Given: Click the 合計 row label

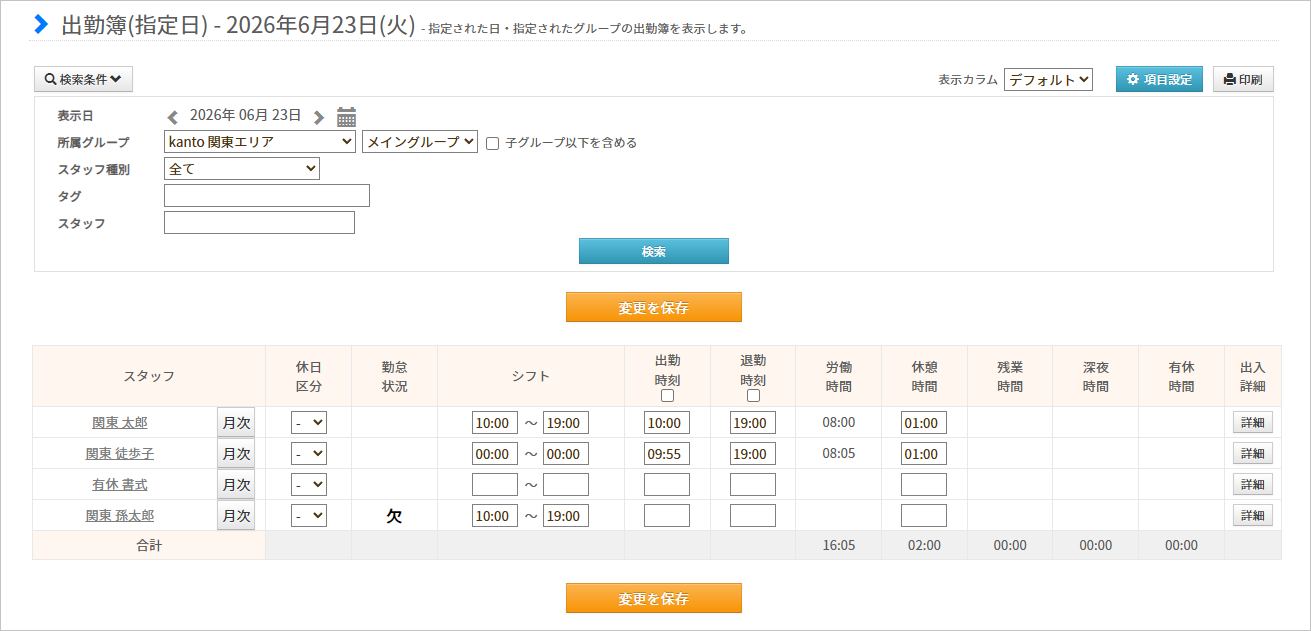Looking at the screenshot, I should click(x=149, y=546).
